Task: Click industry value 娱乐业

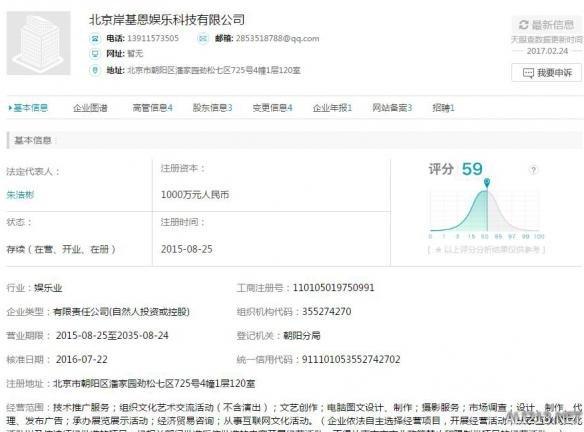Action: 48,288
